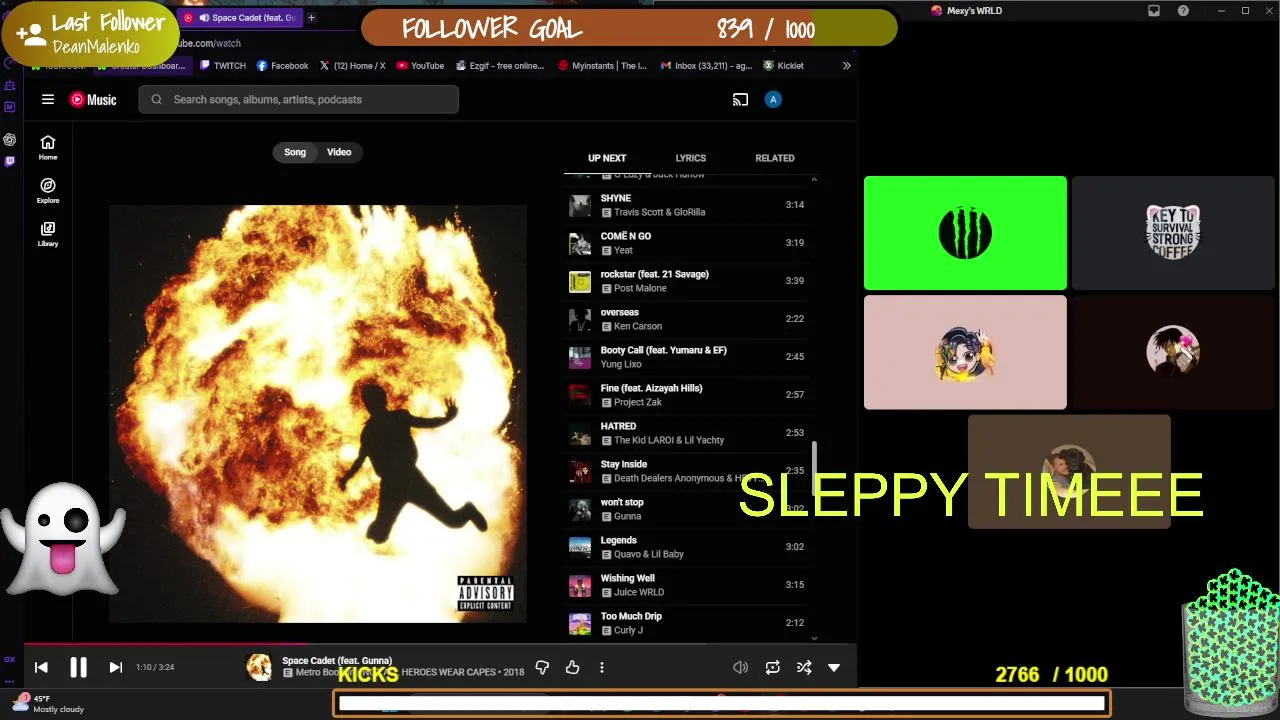
Task: Select the Space Cadet browser tab
Action: point(242,18)
